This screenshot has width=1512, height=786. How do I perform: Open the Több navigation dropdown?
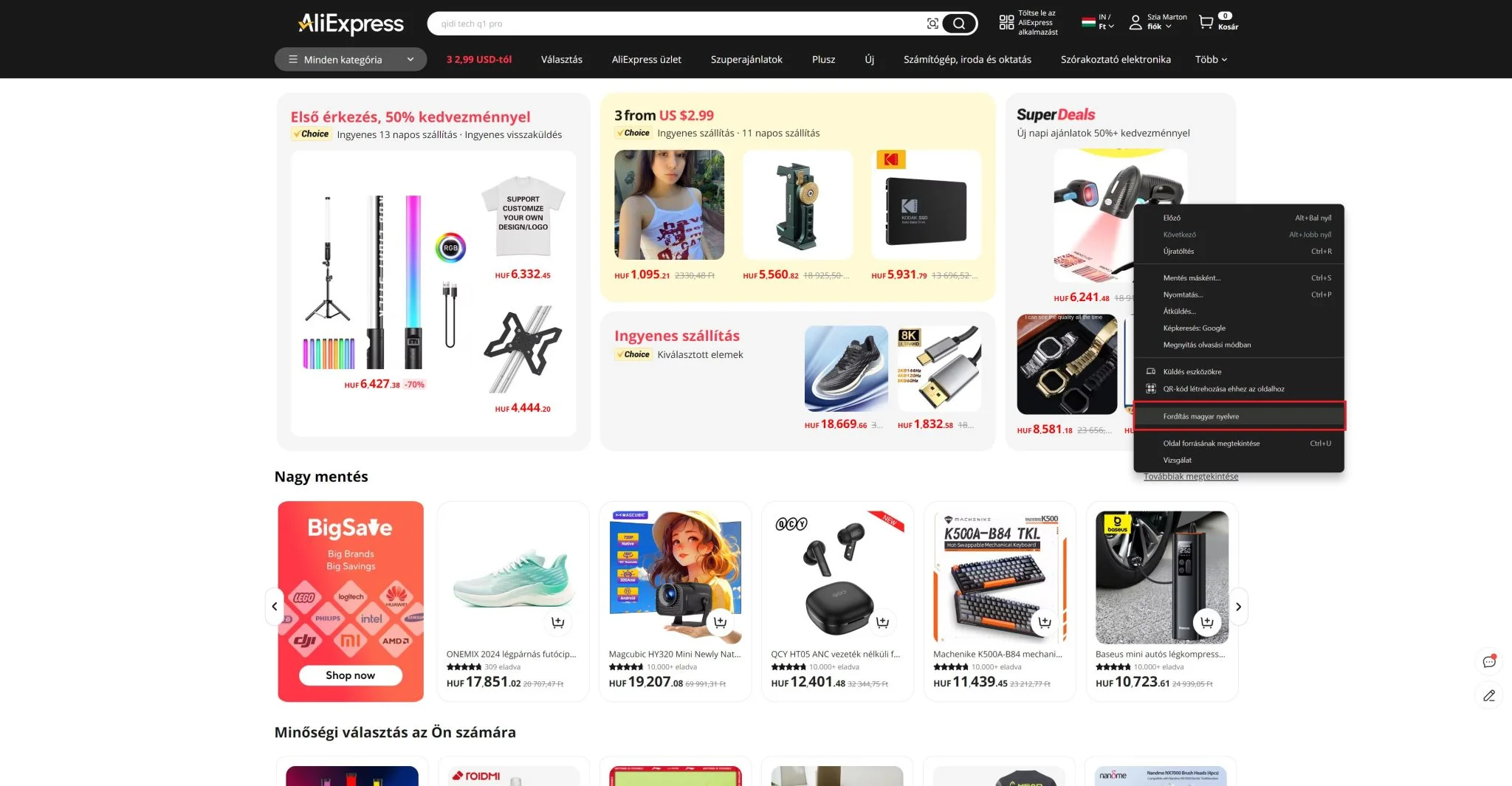tap(1211, 60)
